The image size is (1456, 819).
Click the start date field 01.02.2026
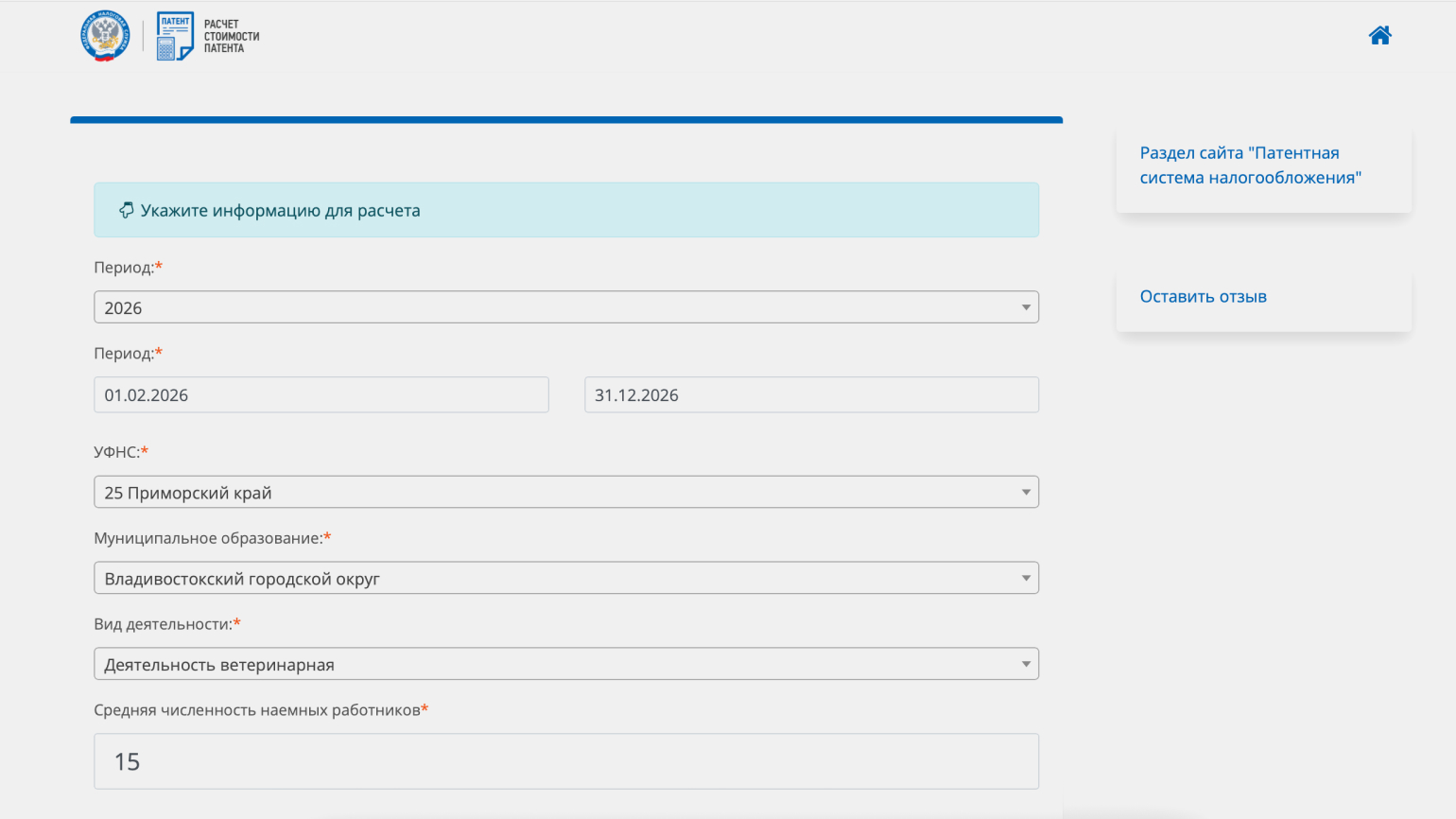click(321, 395)
